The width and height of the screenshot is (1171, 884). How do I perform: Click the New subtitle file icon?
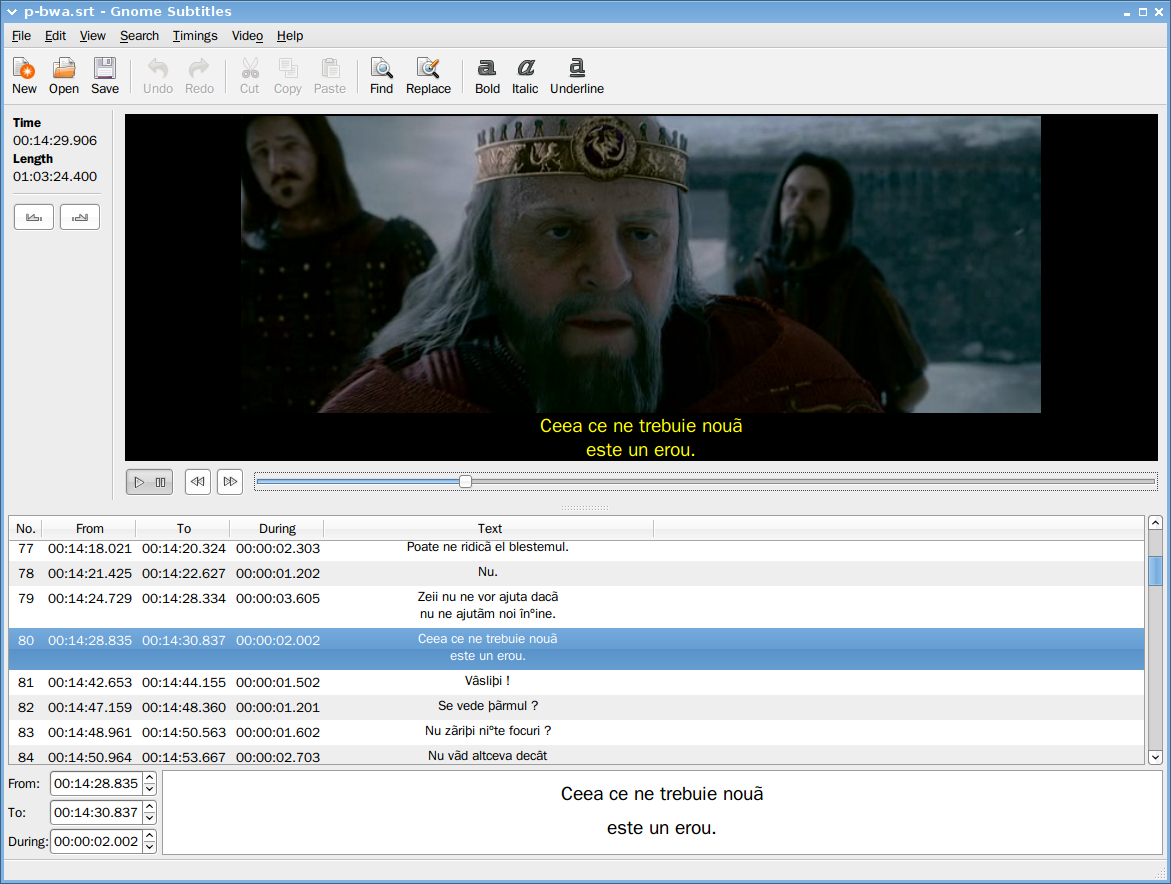[24, 76]
